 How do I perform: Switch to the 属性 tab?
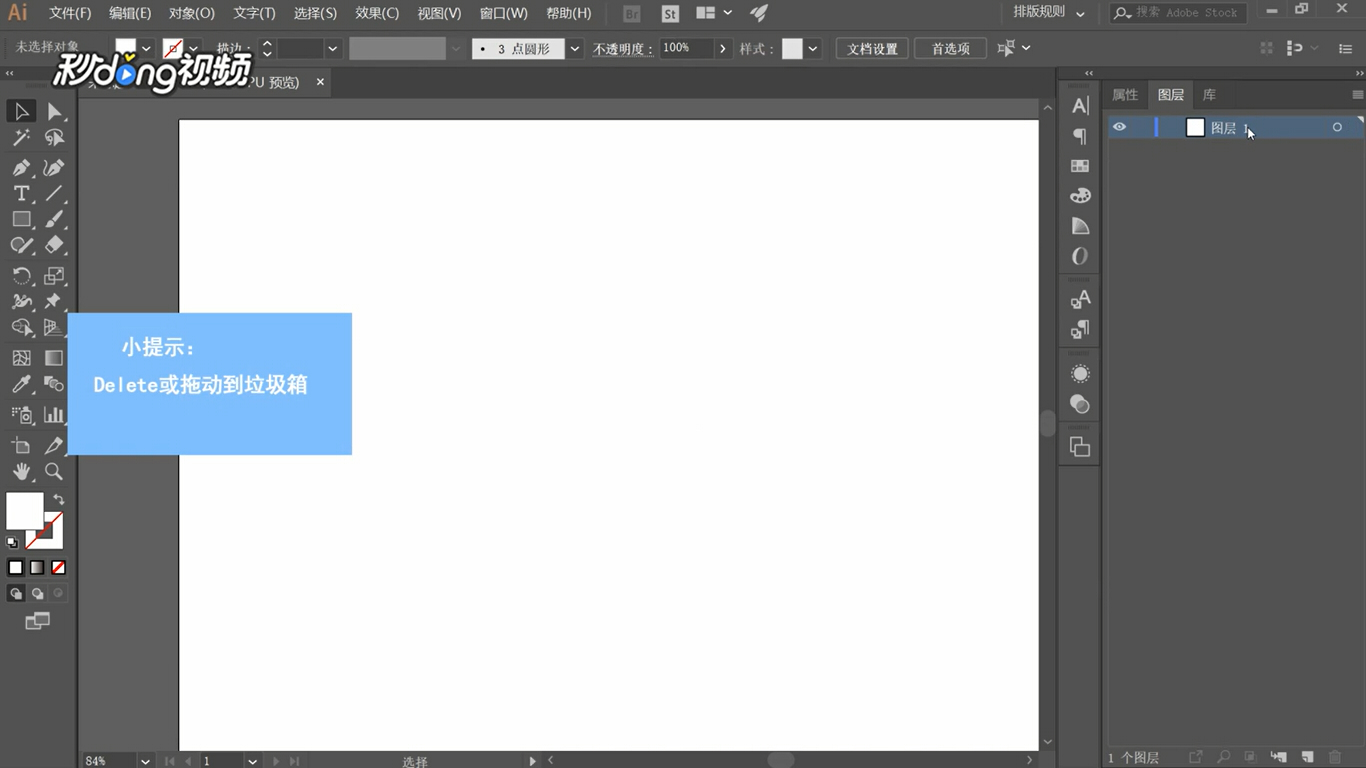pyautogui.click(x=1125, y=94)
